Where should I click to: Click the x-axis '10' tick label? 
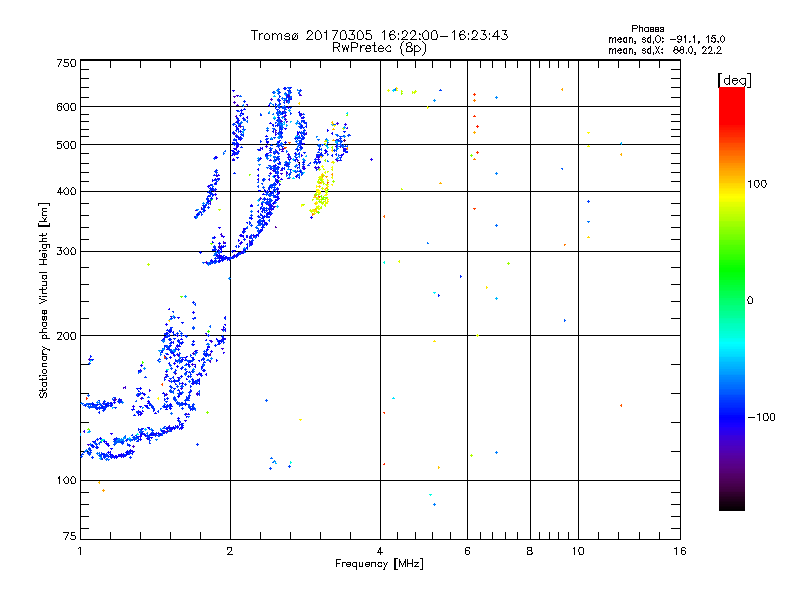tap(578, 551)
